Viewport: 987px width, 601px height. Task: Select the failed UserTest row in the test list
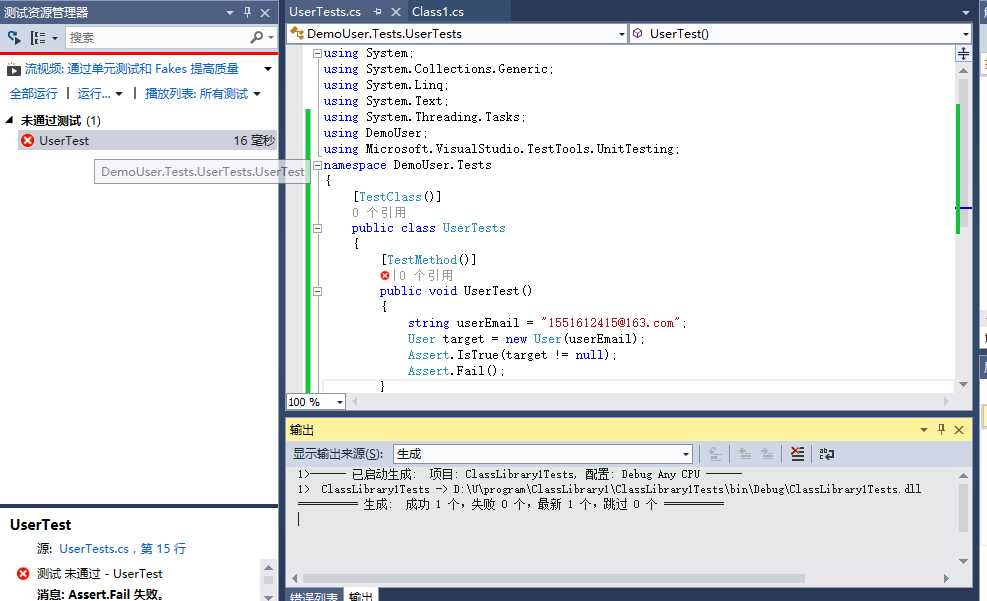(148, 140)
